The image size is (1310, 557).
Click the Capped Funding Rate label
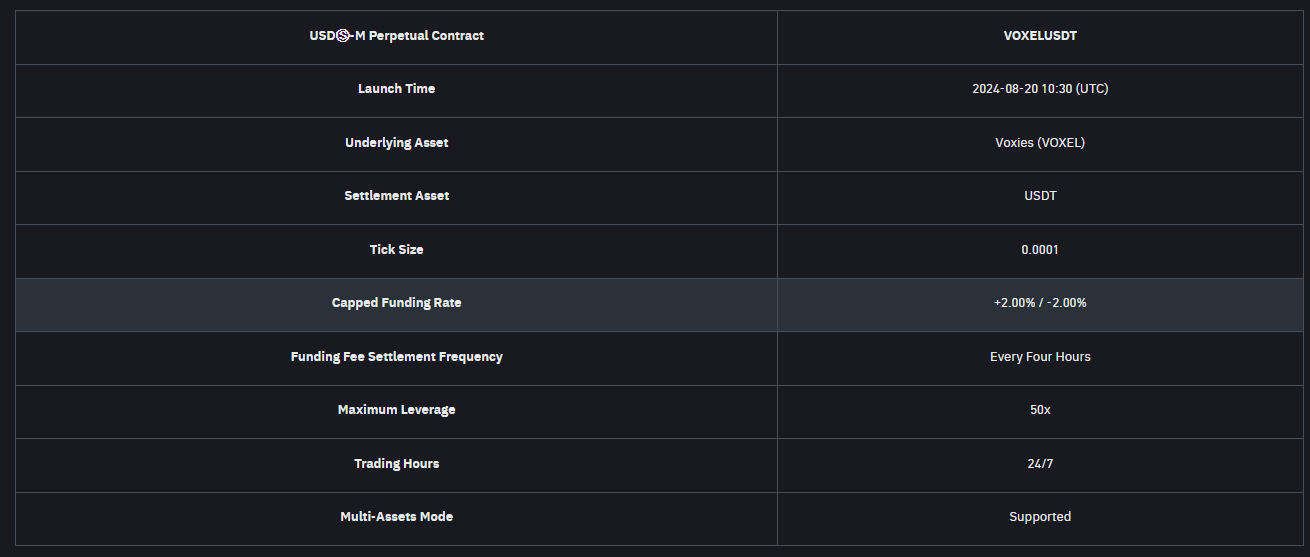click(396, 303)
